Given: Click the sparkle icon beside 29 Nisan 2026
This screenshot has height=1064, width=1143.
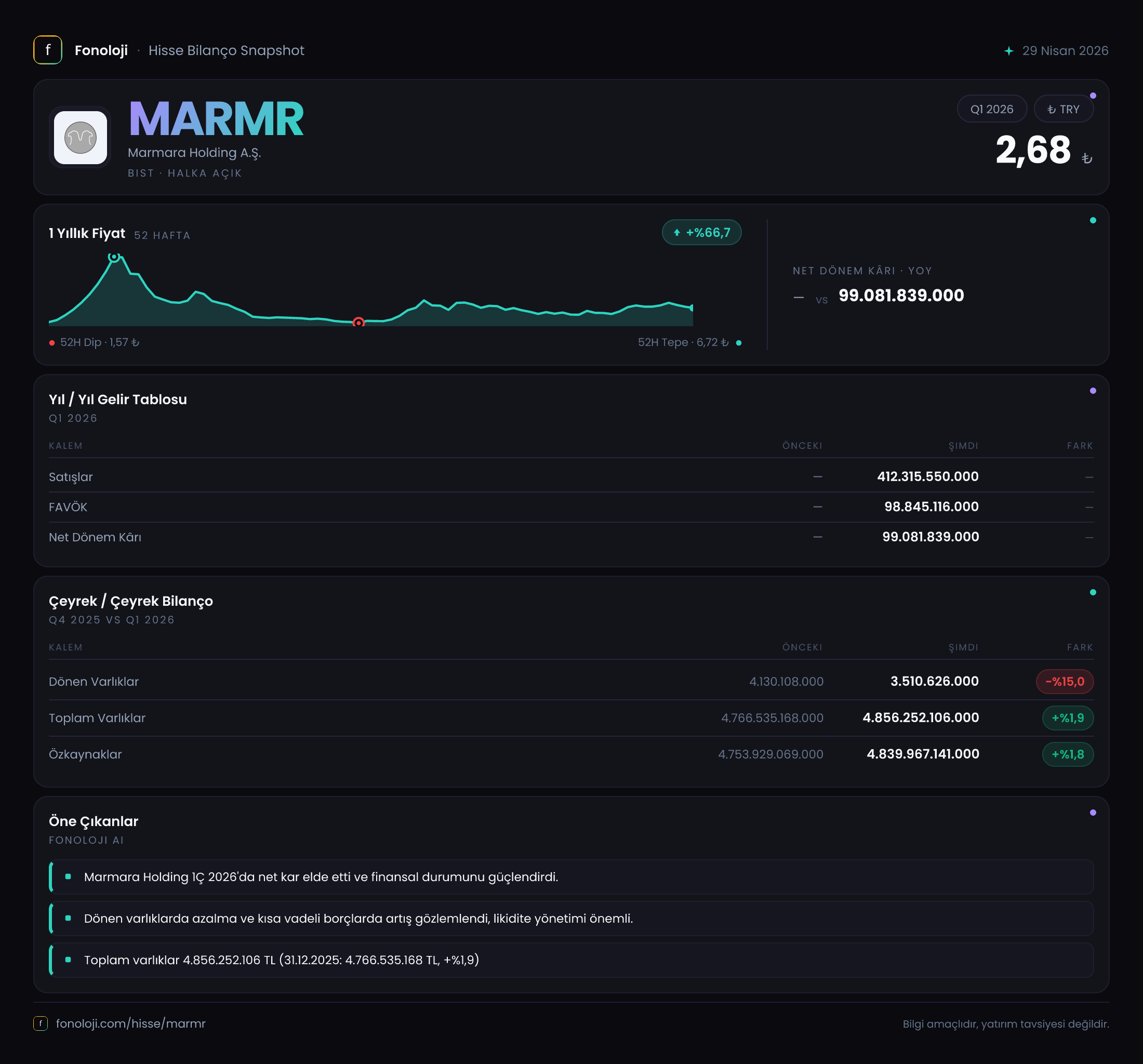Looking at the screenshot, I should [x=1009, y=50].
